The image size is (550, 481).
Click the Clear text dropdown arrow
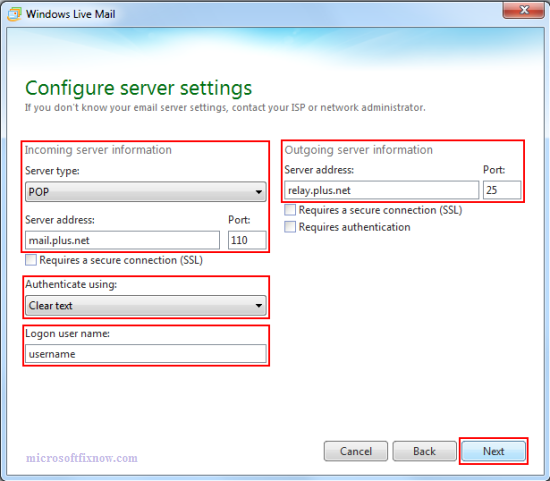click(259, 306)
